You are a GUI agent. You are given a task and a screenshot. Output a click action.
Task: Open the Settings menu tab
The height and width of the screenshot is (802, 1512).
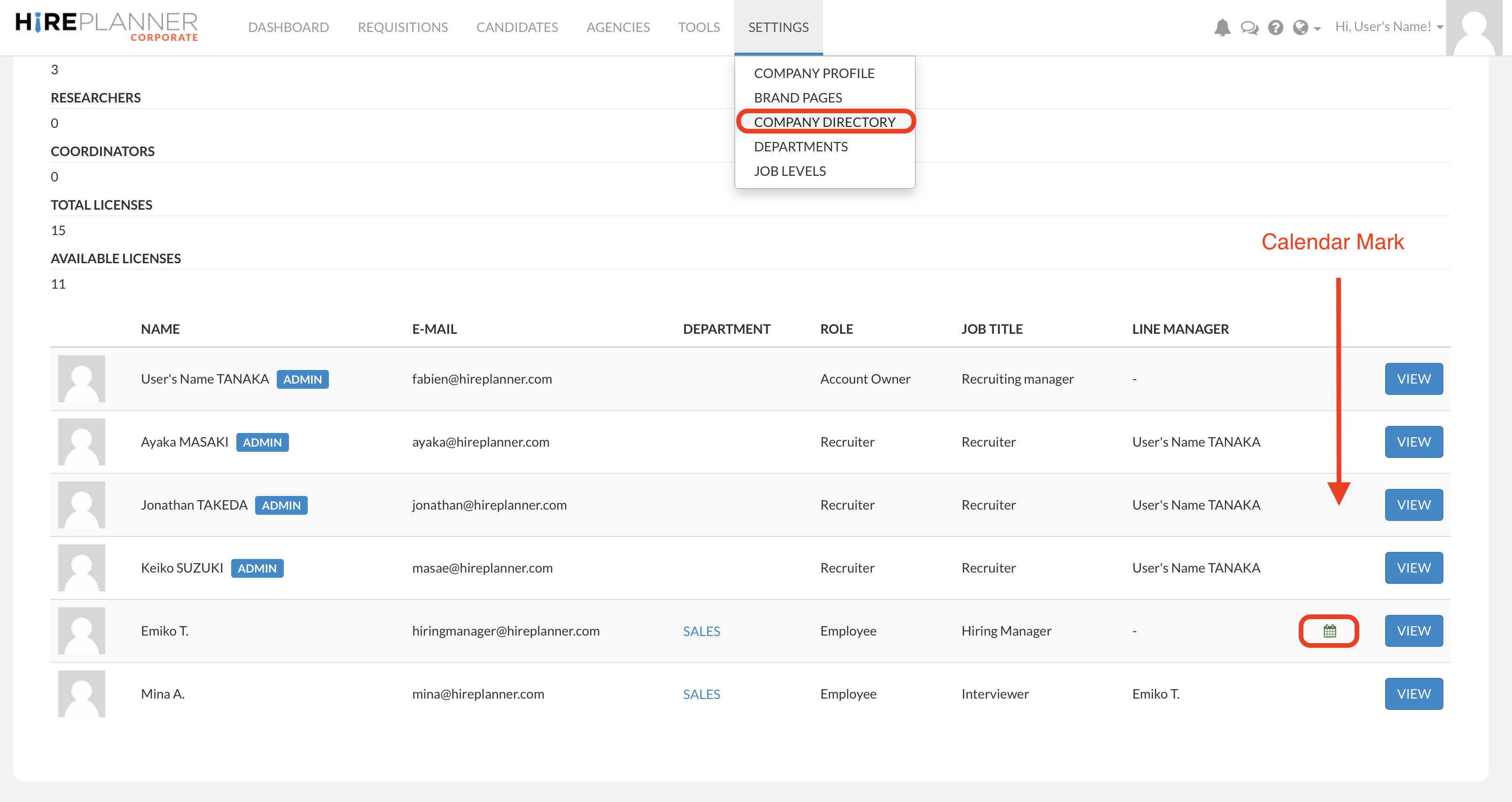click(x=778, y=27)
